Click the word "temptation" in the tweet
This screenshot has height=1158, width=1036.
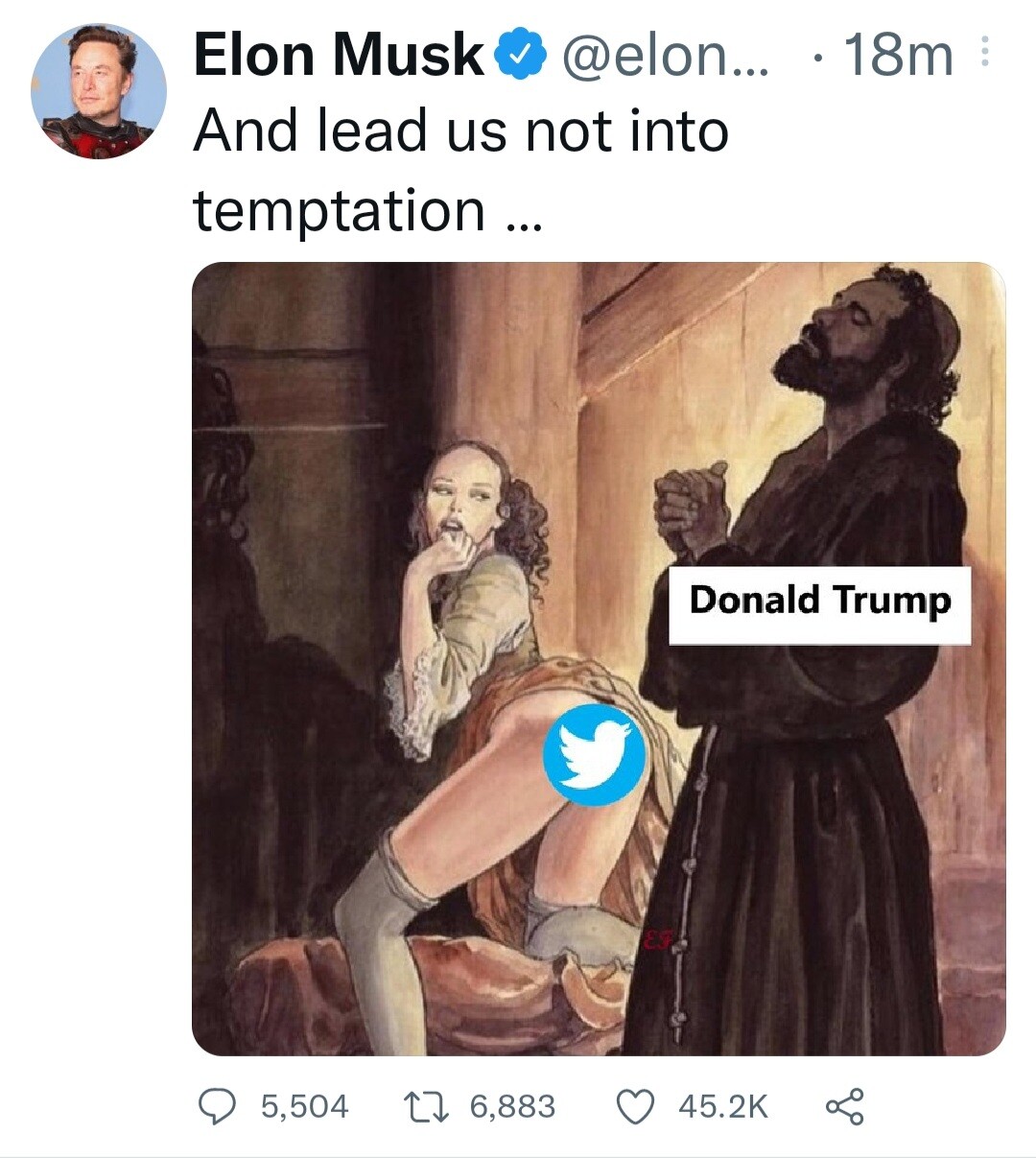340,210
